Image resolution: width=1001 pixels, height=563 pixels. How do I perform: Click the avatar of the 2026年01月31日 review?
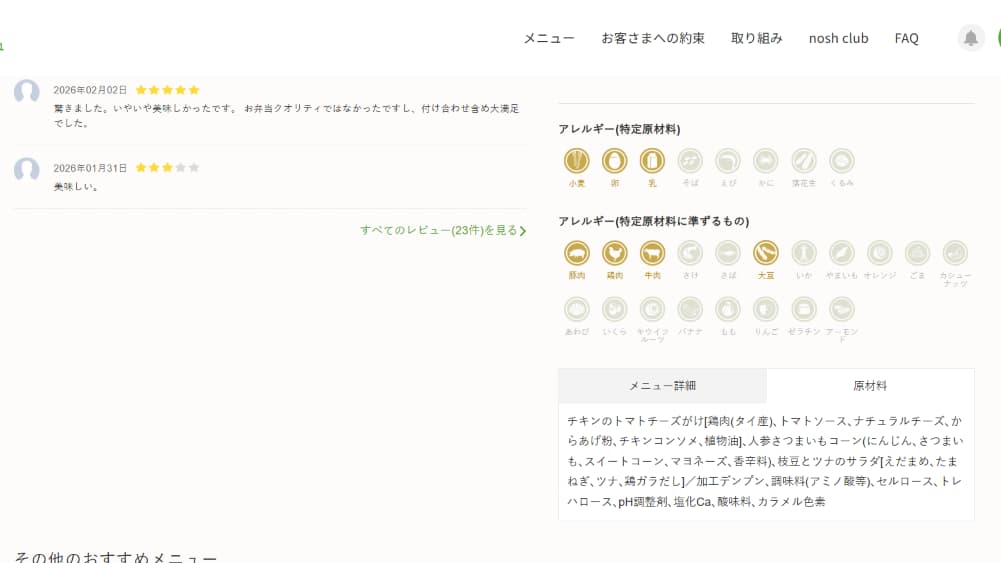27,170
